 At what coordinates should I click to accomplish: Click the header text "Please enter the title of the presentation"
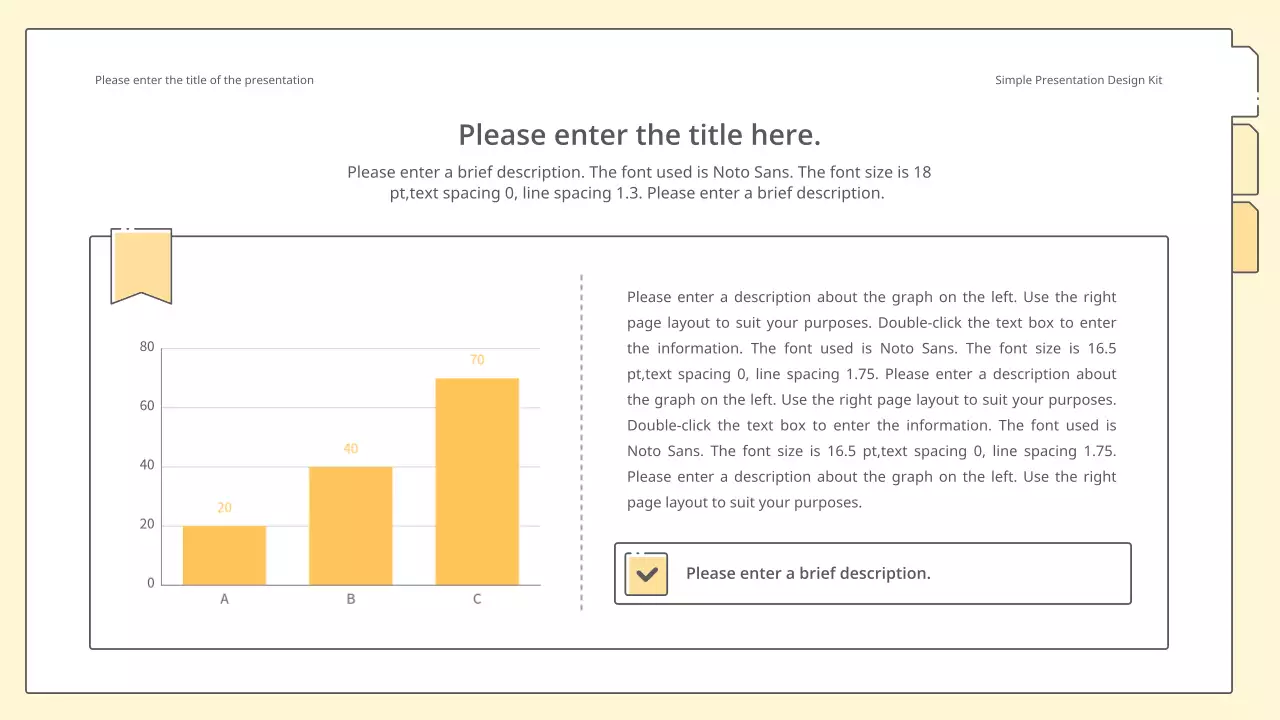tap(204, 80)
